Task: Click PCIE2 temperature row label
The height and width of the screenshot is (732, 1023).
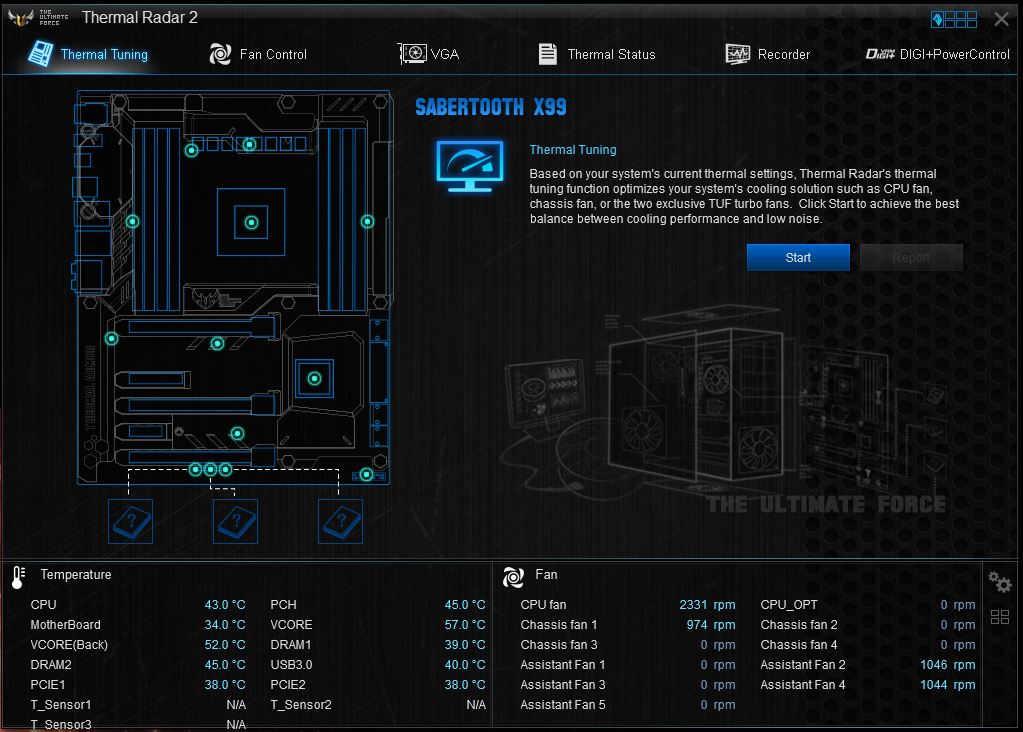Action: tap(288, 684)
